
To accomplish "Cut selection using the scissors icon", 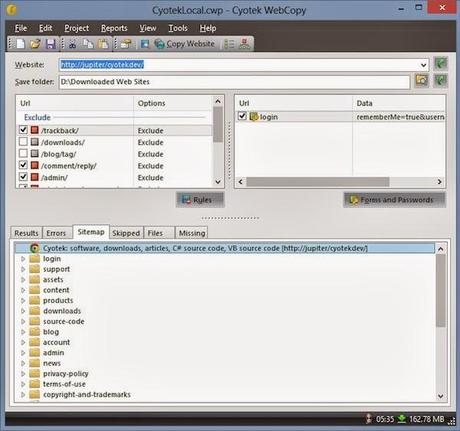I will (x=73, y=44).
